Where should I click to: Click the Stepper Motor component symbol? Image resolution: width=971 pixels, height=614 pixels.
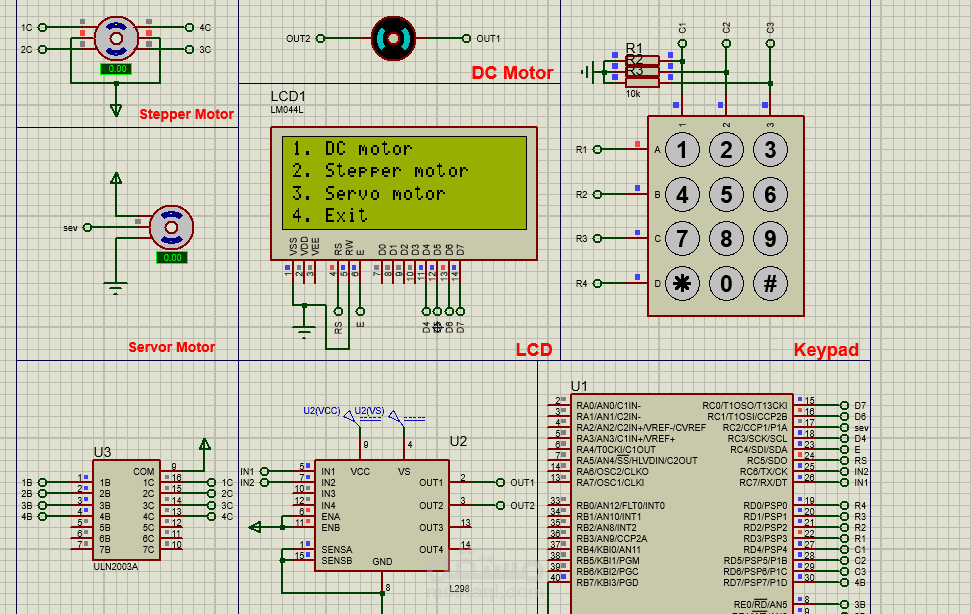coord(117,38)
